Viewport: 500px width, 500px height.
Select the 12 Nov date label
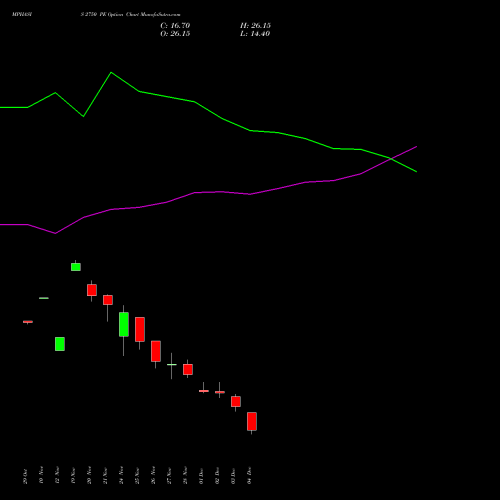(57, 475)
